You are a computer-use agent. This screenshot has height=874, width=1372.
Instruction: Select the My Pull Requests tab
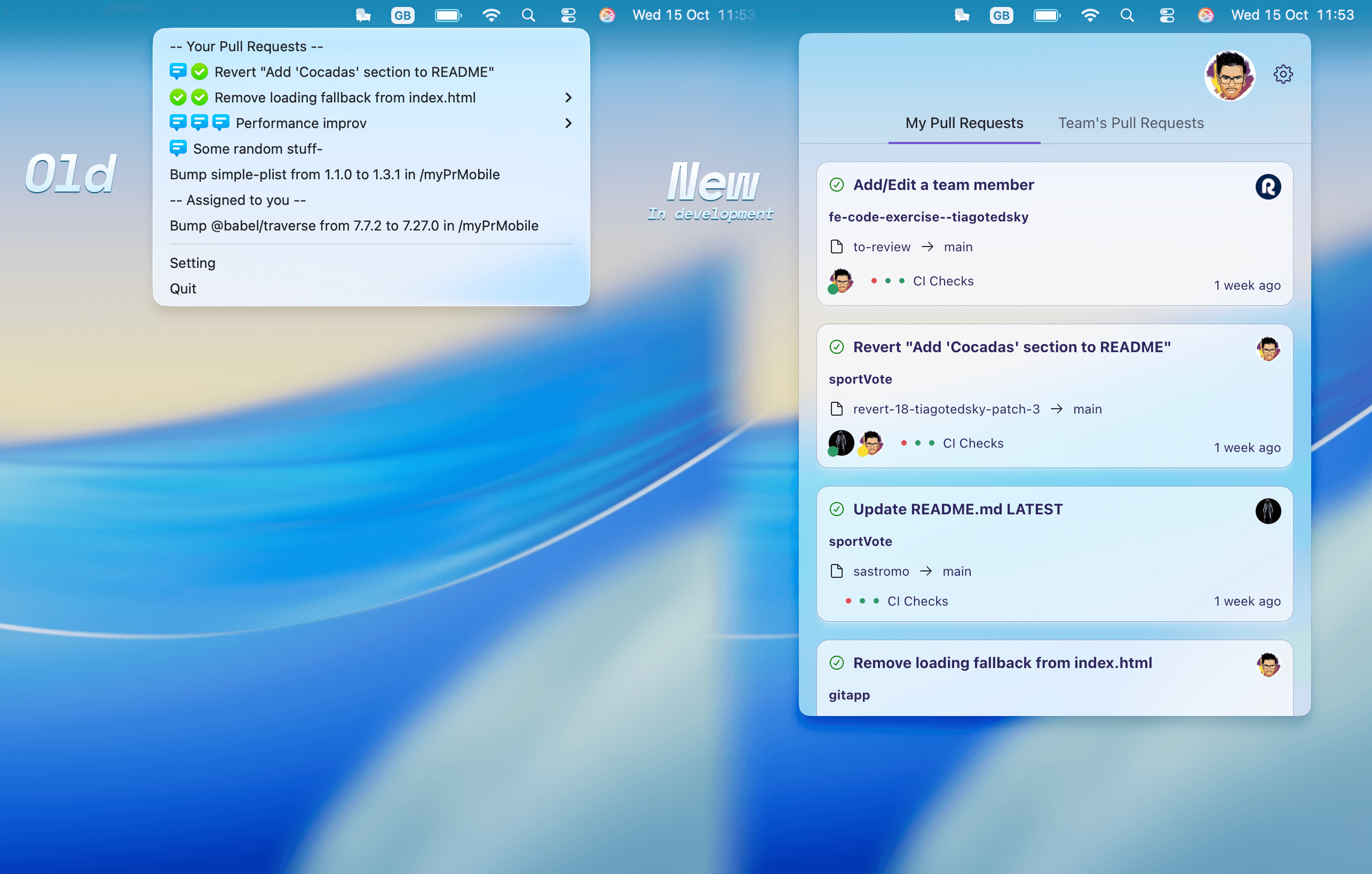click(964, 123)
